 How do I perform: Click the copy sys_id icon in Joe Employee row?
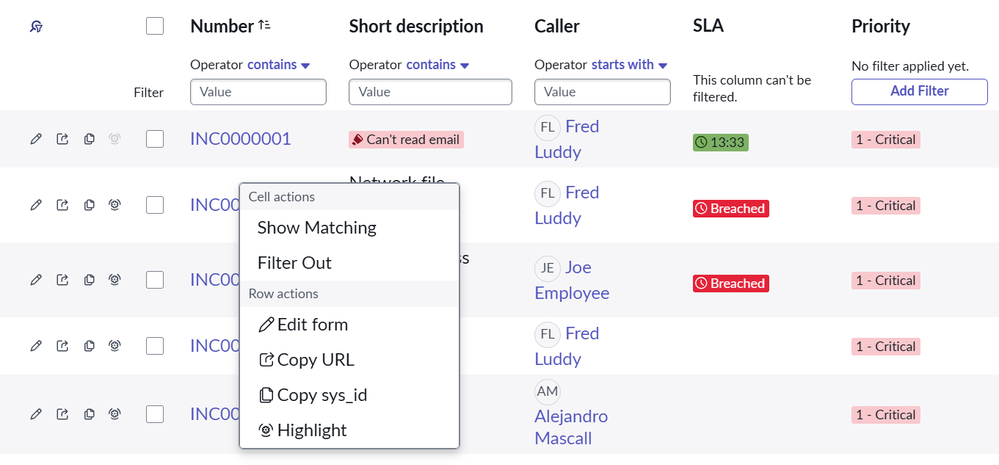89,279
